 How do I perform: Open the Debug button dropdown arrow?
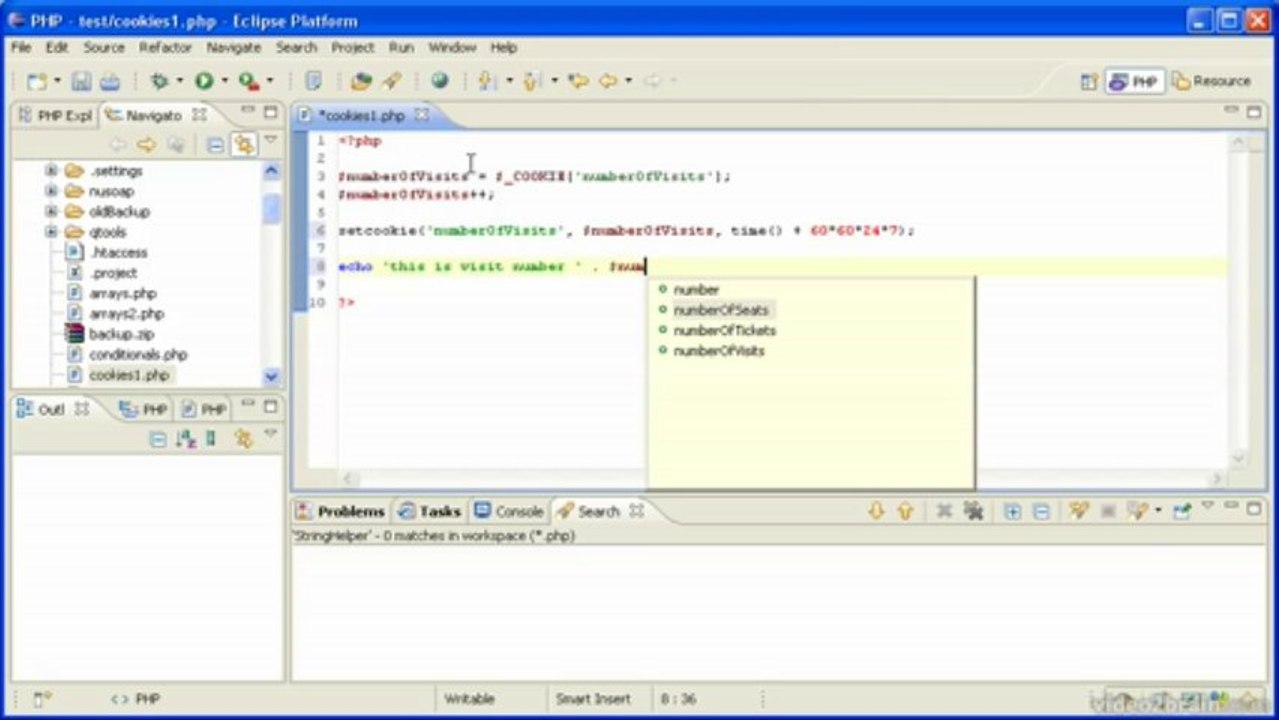(x=180, y=81)
